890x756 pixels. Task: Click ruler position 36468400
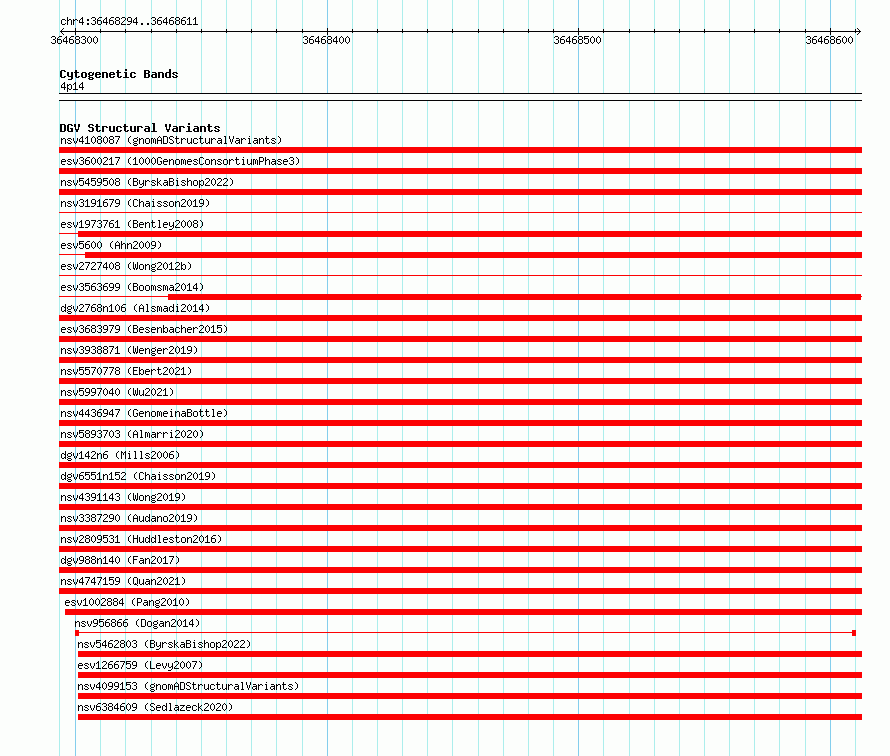tap(326, 40)
